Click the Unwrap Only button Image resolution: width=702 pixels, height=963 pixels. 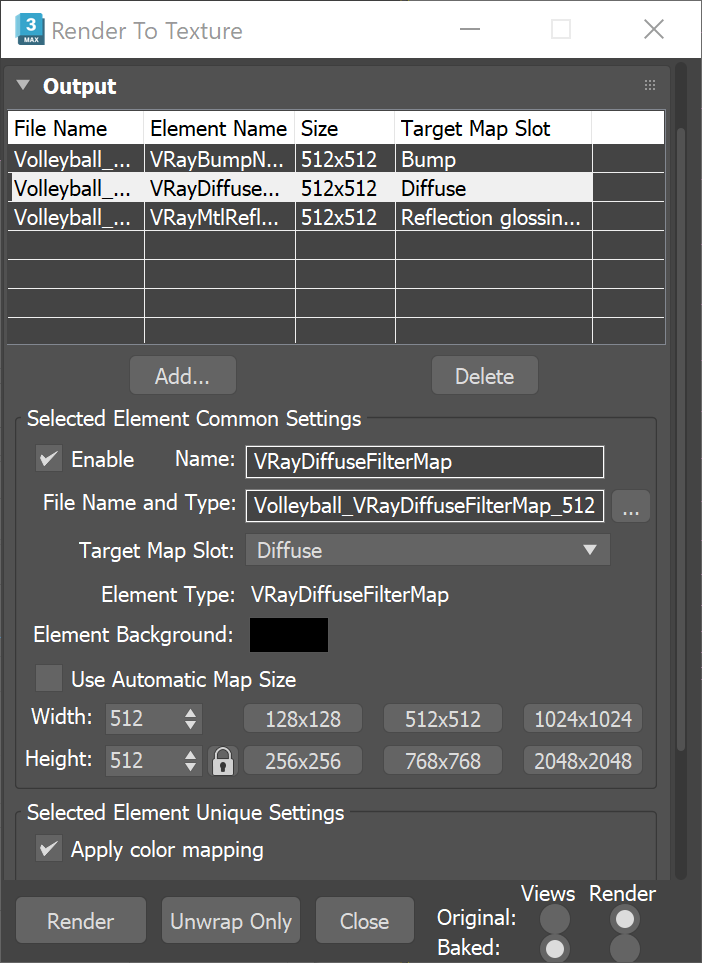tap(231, 921)
